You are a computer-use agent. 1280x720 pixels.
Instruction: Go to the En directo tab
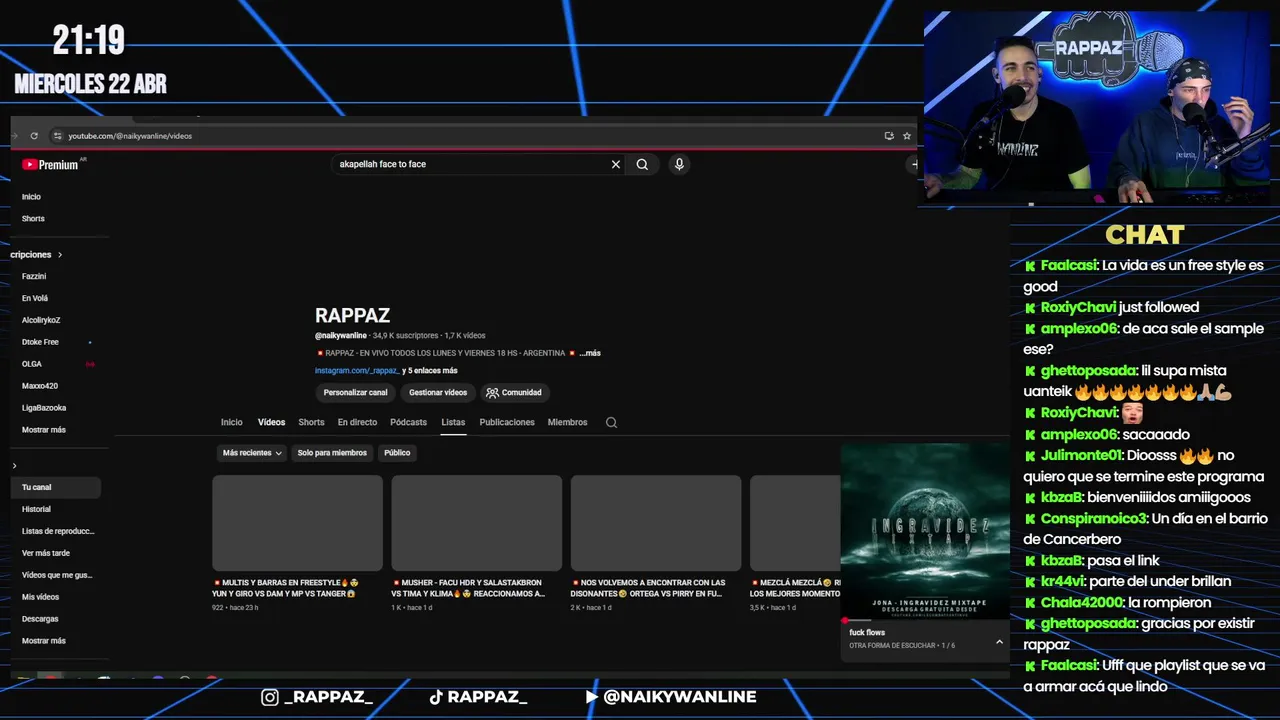coord(357,422)
